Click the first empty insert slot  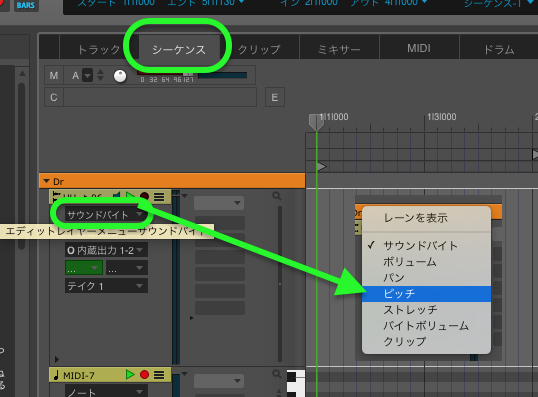[220, 223]
